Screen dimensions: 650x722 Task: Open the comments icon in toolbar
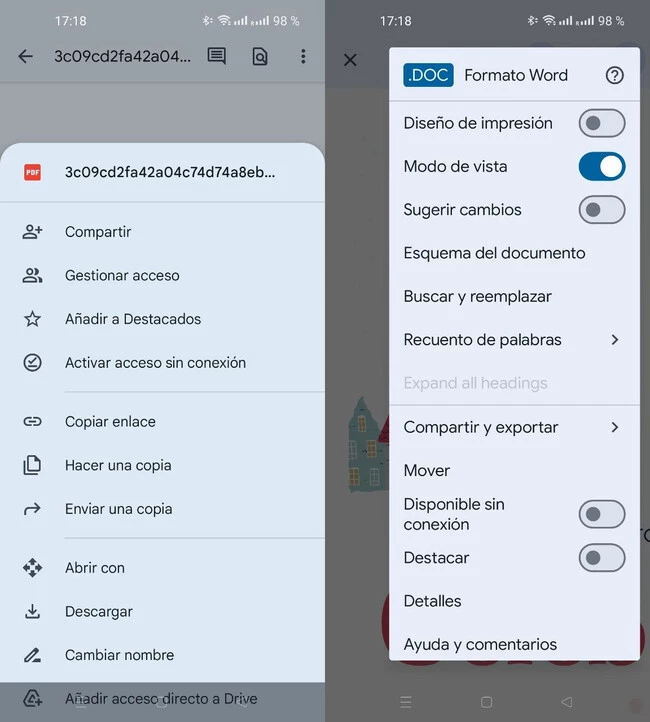(x=216, y=57)
